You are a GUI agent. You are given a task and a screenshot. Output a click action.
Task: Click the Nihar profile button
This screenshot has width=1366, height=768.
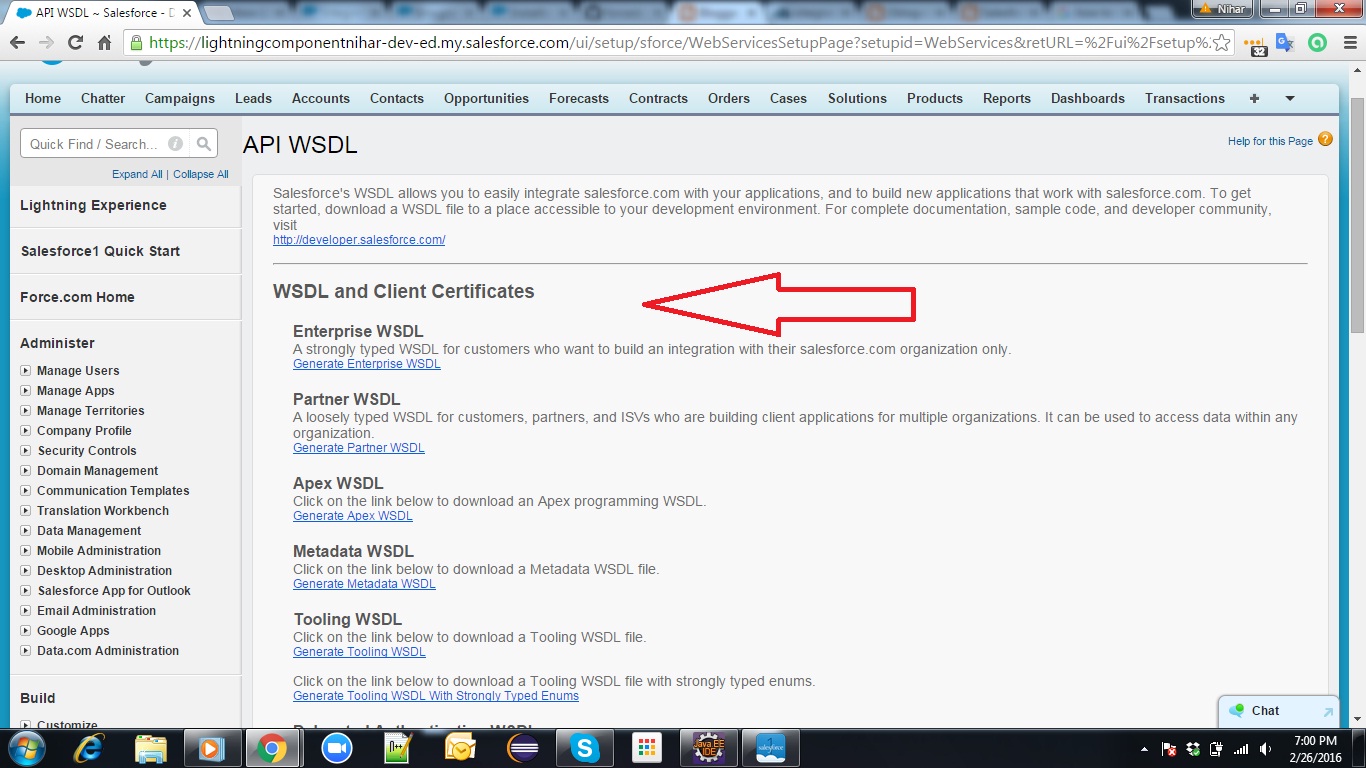coord(1220,9)
